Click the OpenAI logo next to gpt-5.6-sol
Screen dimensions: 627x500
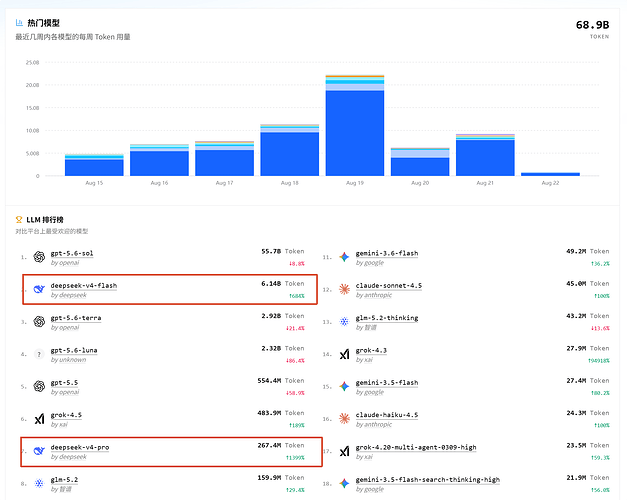pos(39,257)
